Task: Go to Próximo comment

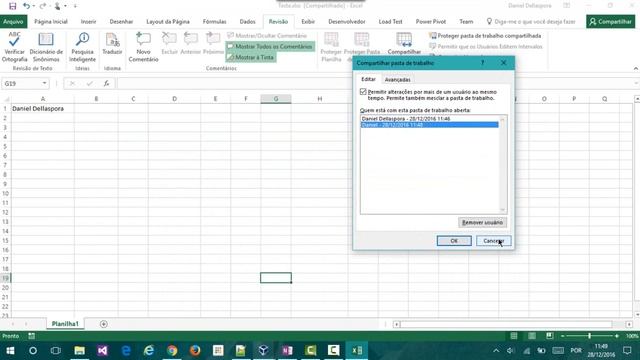Action: [x=213, y=44]
